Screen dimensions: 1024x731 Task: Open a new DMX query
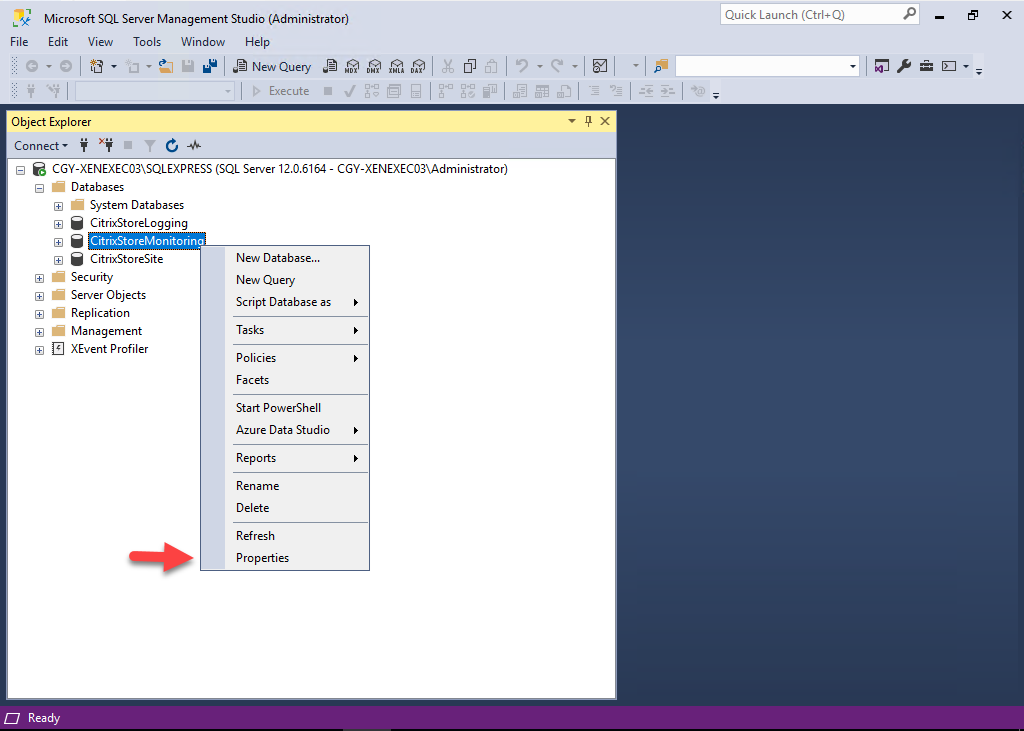pos(374,67)
